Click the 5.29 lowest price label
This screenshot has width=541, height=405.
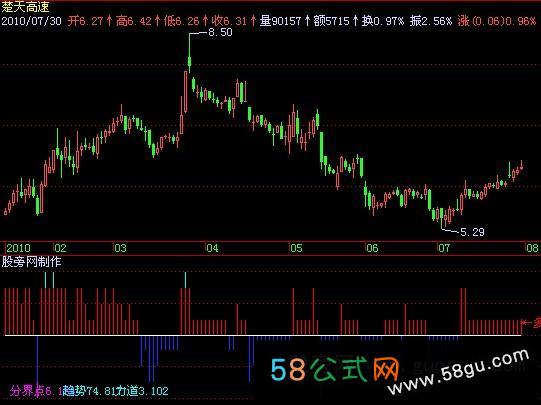(x=472, y=232)
